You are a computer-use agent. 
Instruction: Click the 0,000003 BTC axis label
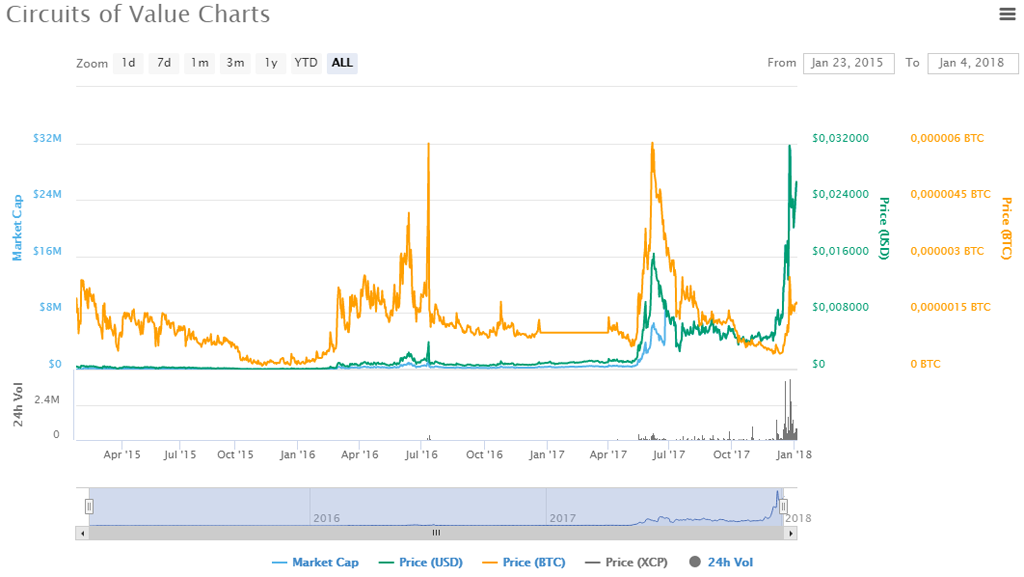947,251
